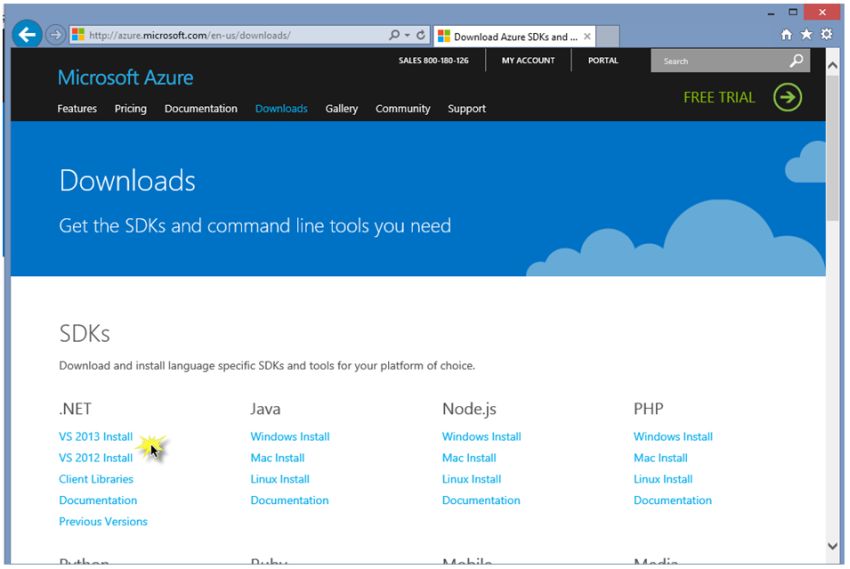Image resolution: width=850 pixels, height=569 pixels.
Task: Click the PHP column heading
Action: [648, 409]
